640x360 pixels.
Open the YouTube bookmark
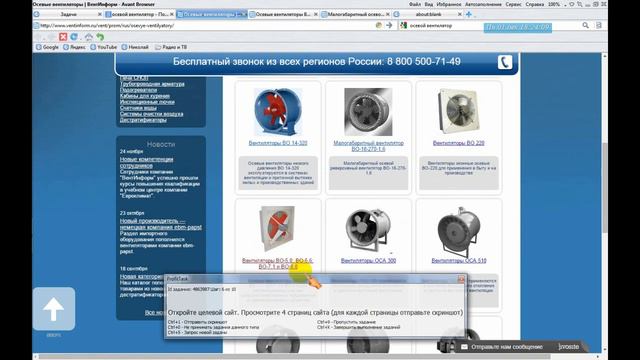pos(103,47)
